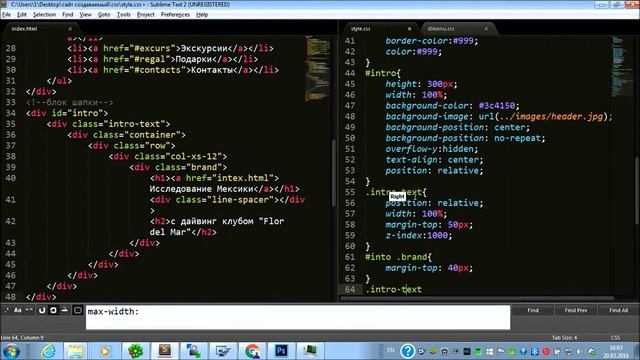Toggle wrap around search option
The height and width of the screenshot is (360, 640).
pyautogui.click(x=53, y=310)
